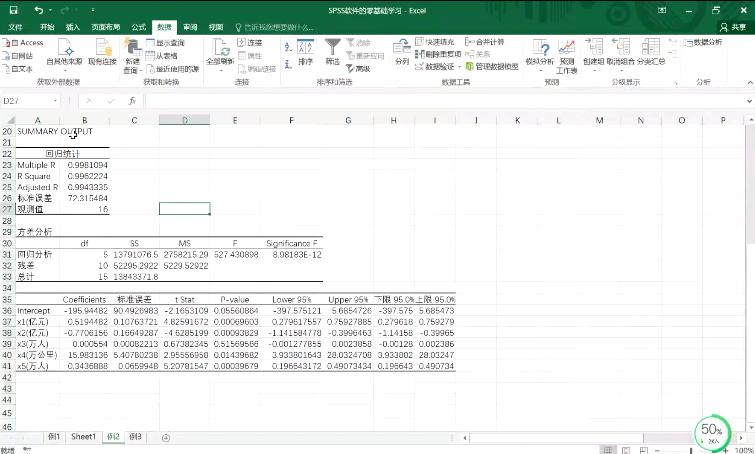Select column header F
755x454 pixels.
[291, 120]
